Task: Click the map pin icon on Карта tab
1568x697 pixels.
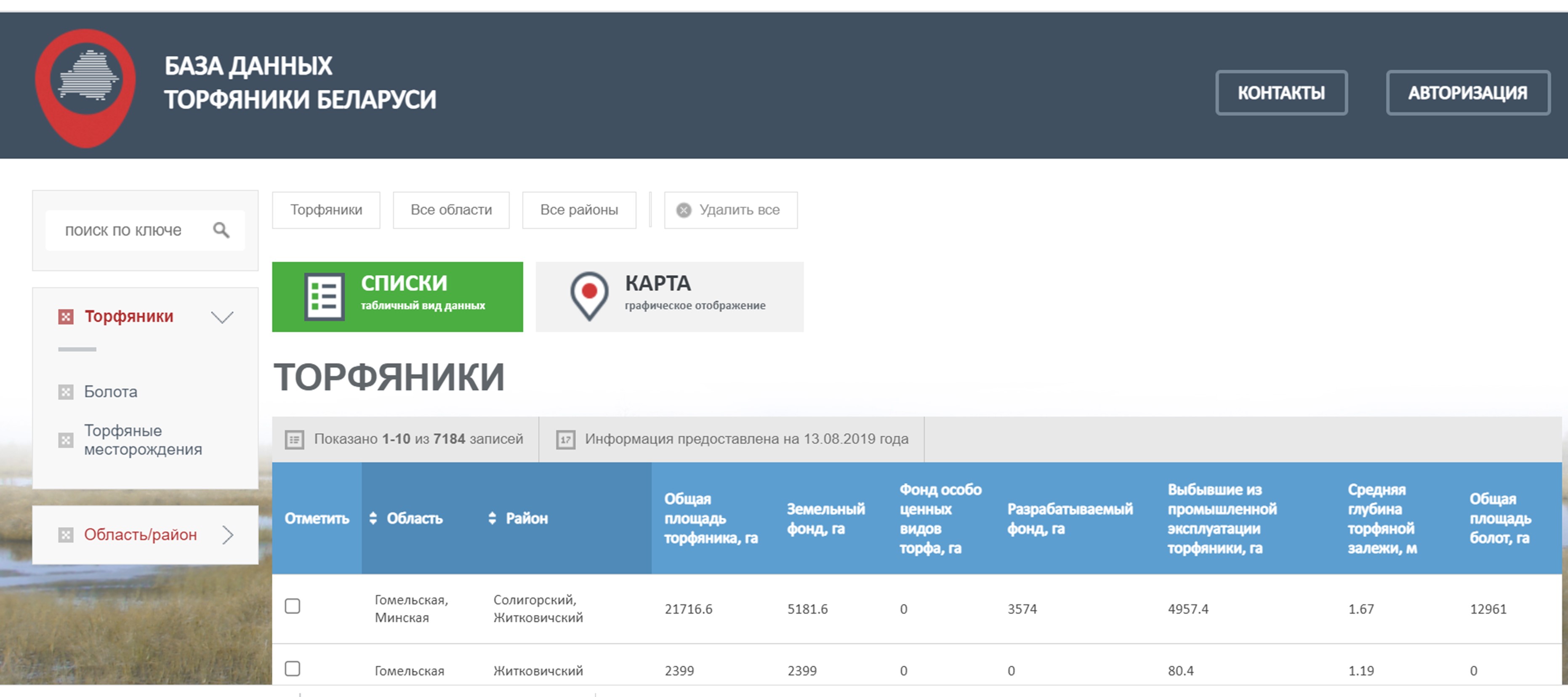Action: [588, 296]
